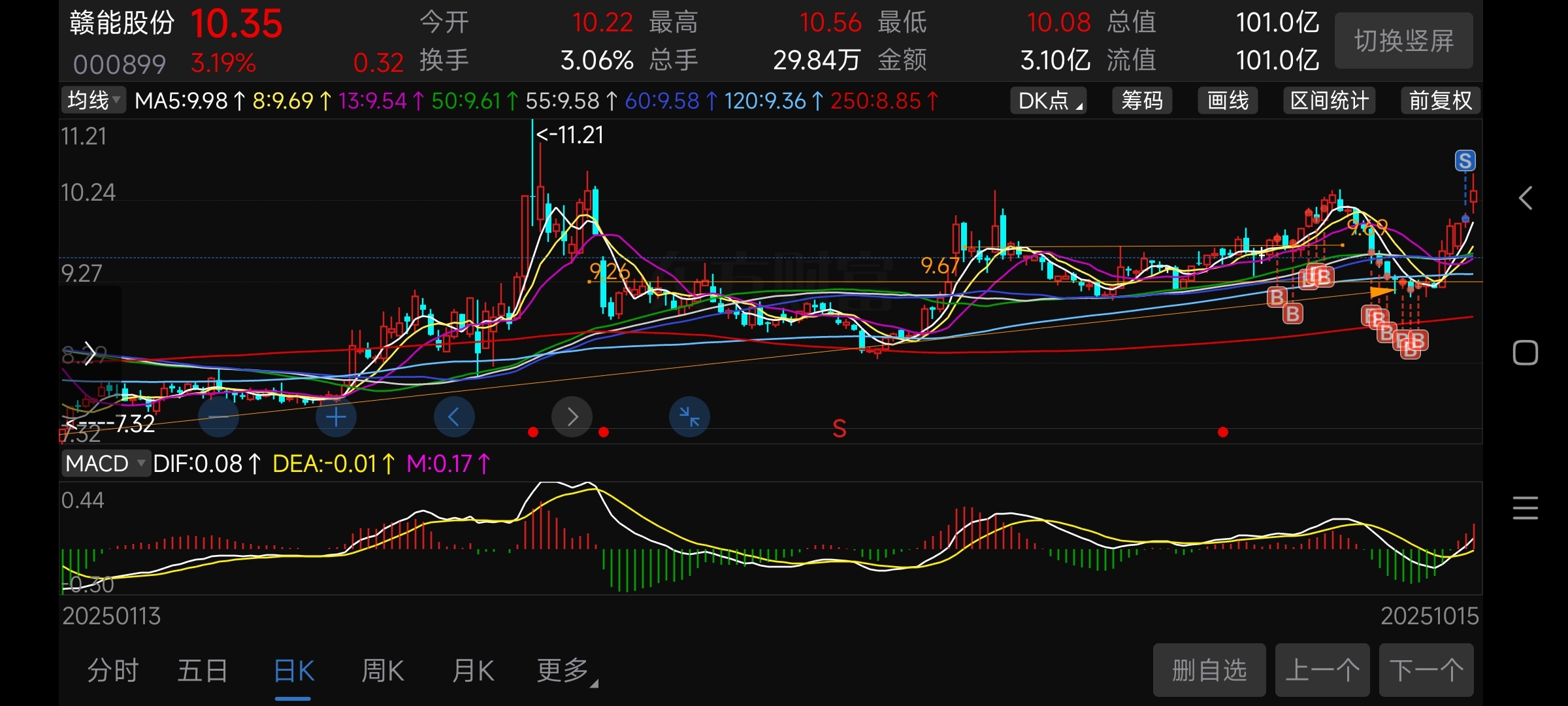Toggle 筹码 distribution display
1568x706 pixels.
click(1142, 101)
